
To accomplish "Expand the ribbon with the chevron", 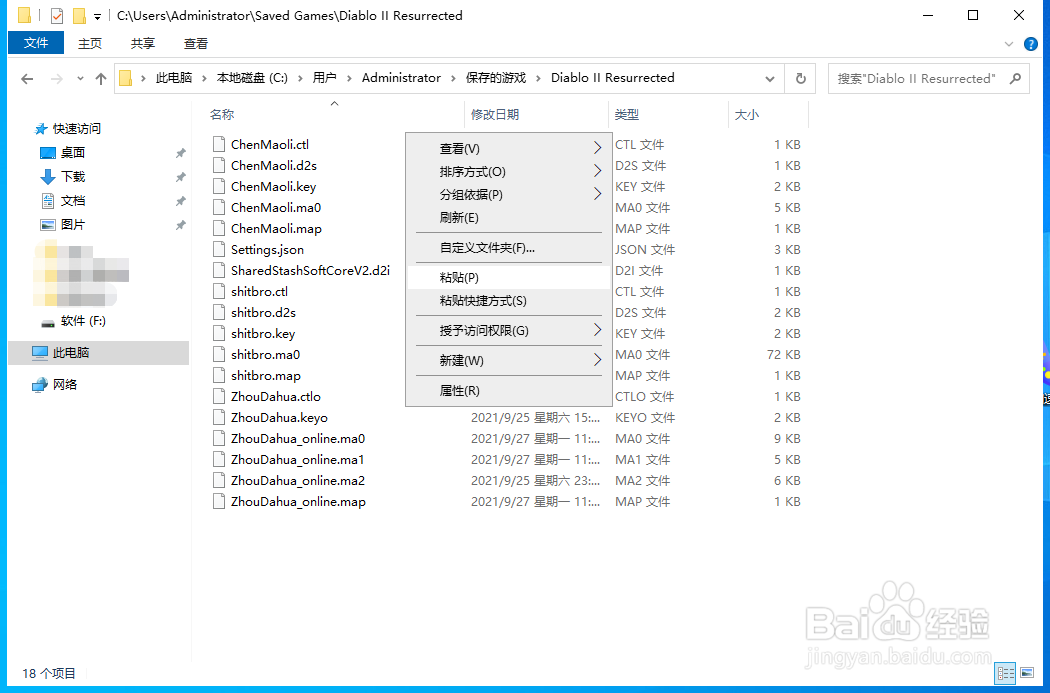I will click(x=1009, y=44).
